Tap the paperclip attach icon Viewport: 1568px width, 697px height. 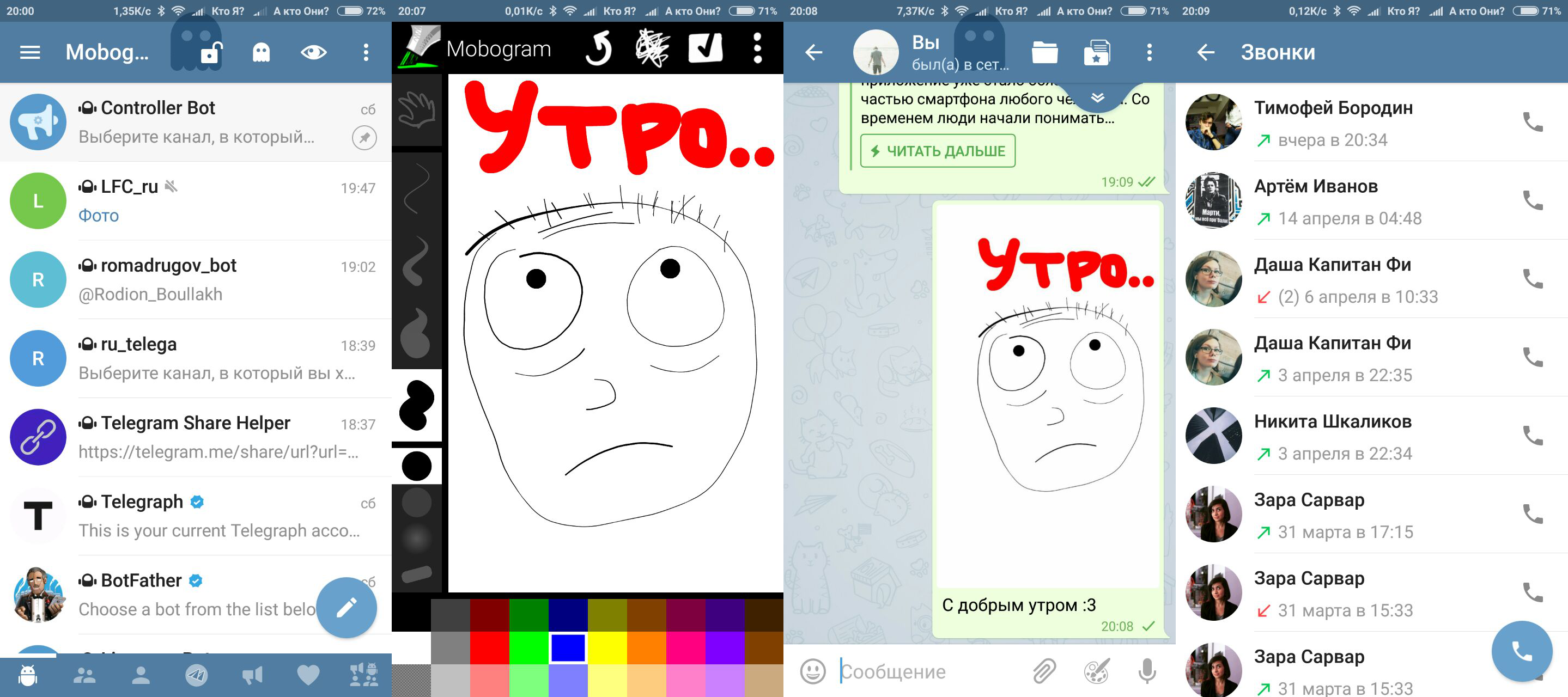coord(1044,671)
